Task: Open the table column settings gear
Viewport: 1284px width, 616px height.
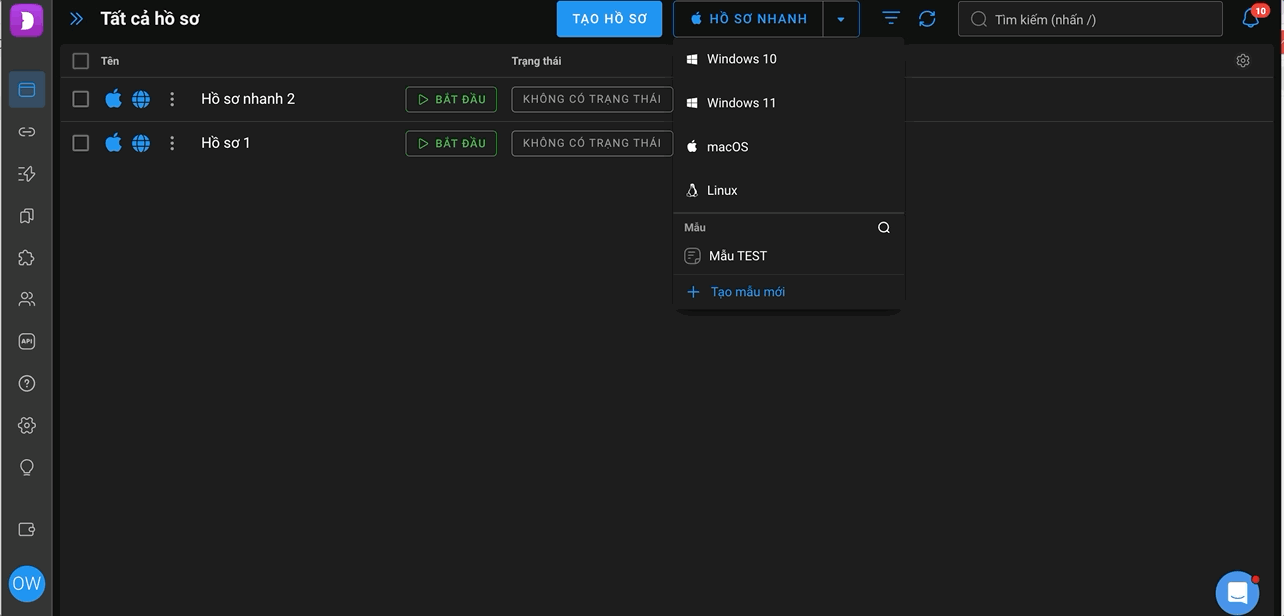Action: 1243,61
